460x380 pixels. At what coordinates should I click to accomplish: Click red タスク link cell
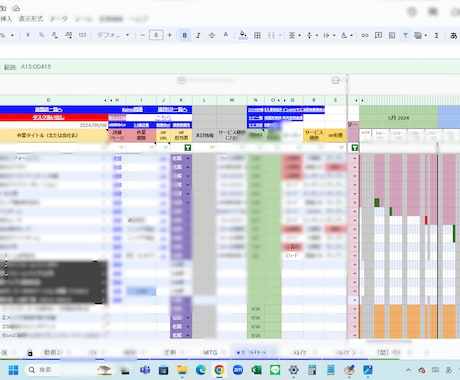pyautogui.click(x=48, y=117)
